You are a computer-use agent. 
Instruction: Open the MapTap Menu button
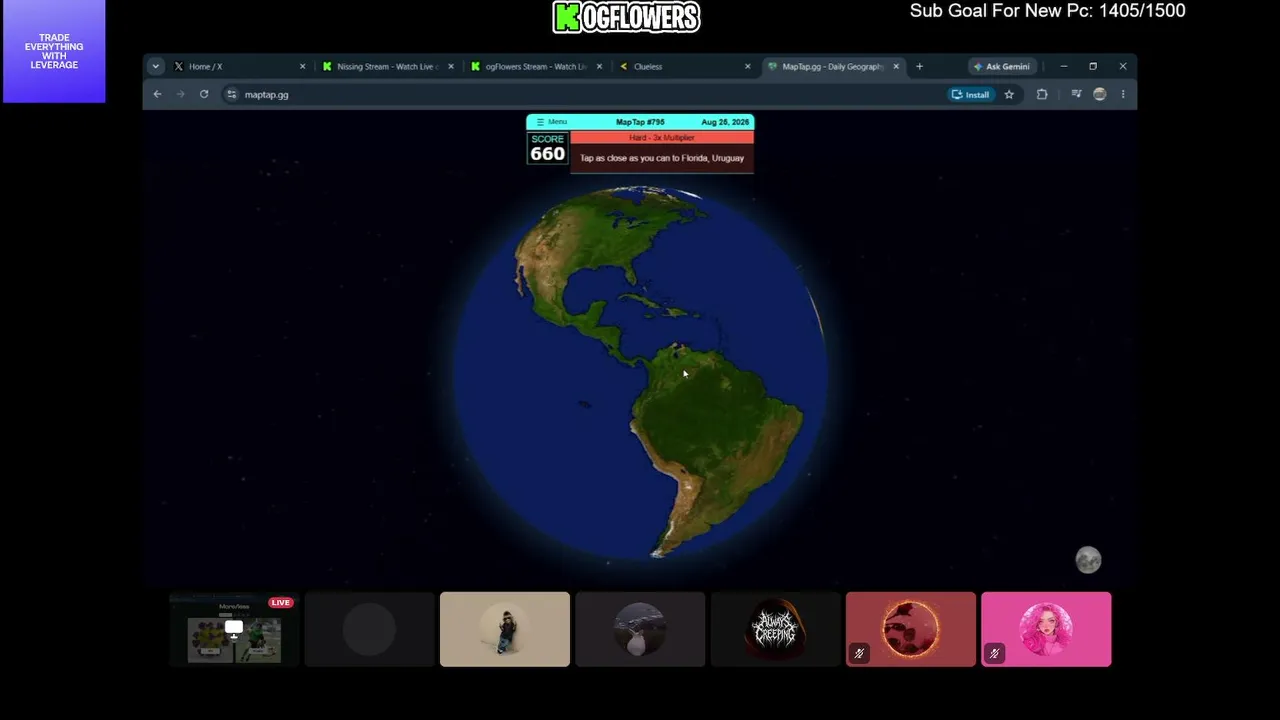coord(551,122)
